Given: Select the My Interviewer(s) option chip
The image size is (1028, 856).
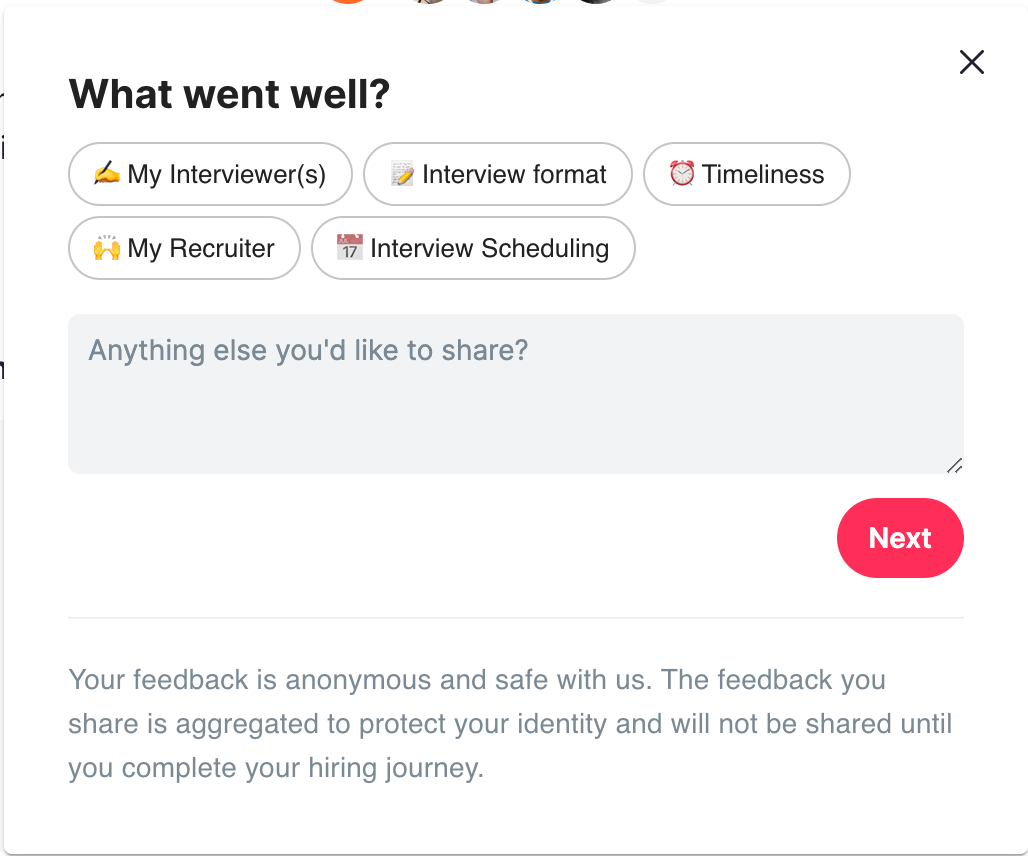Looking at the screenshot, I should pyautogui.click(x=210, y=174).
